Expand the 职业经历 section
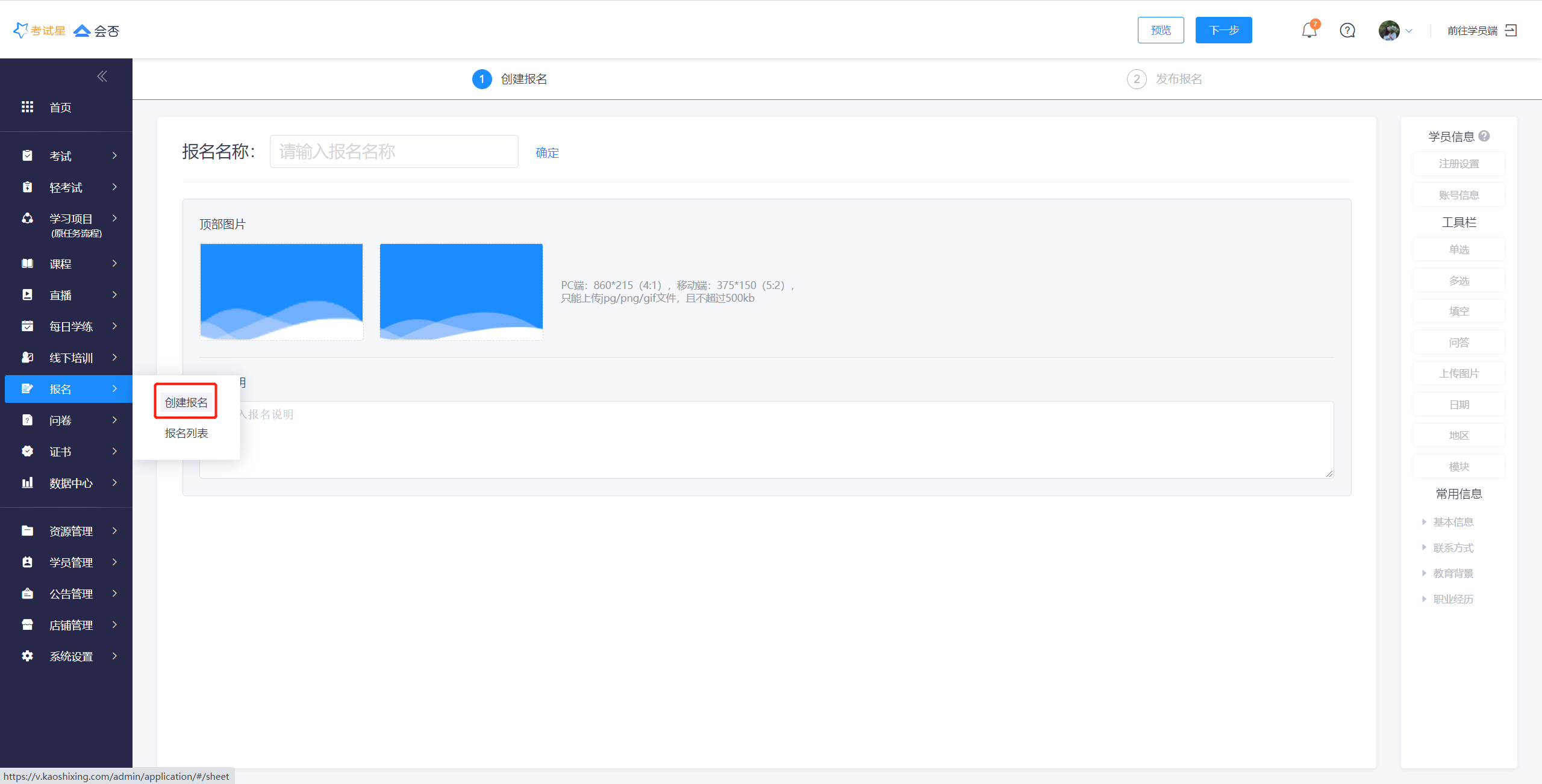The height and width of the screenshot is (784, 1542). [1452, 599]
